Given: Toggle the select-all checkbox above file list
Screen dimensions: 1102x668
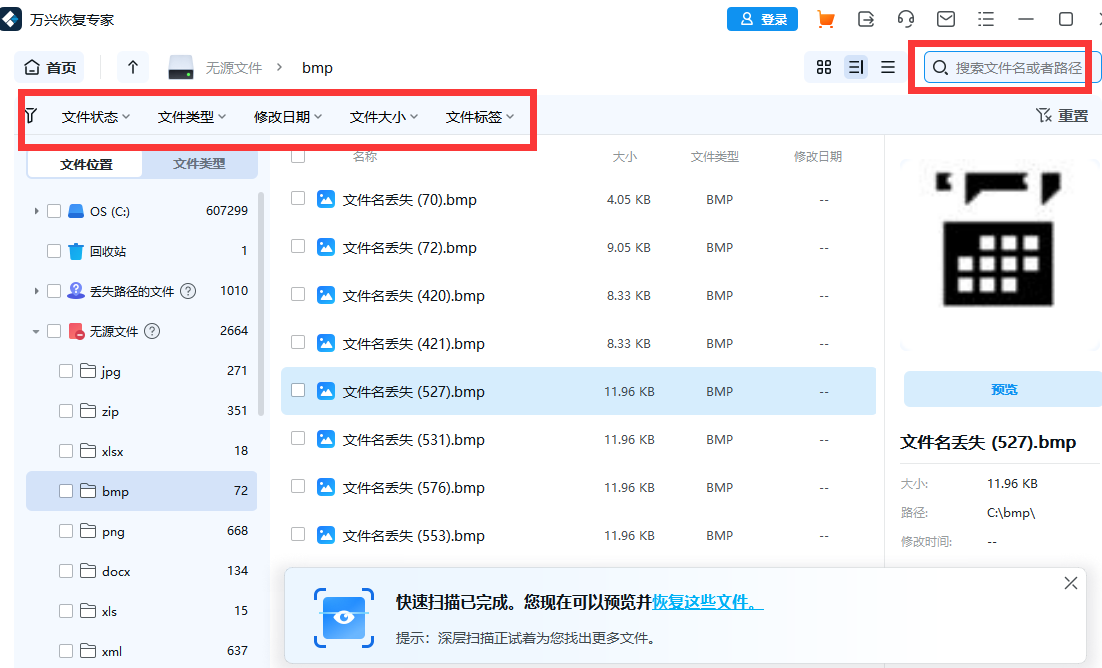Looking at the screenshot, I should (297, 156).
